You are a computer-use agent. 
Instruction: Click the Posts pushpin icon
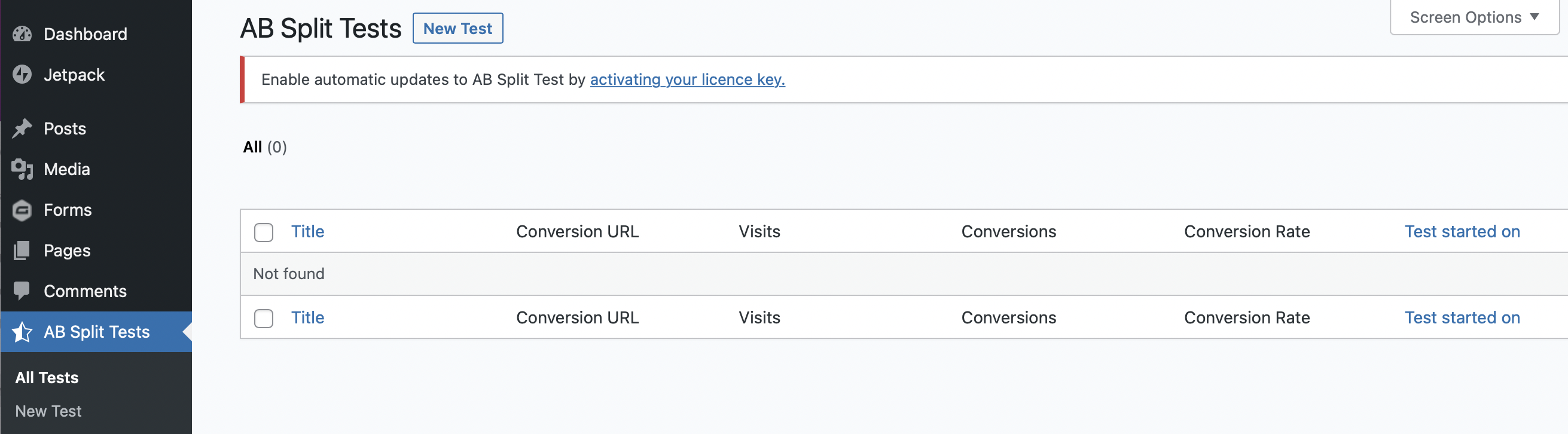coord(22,129)
